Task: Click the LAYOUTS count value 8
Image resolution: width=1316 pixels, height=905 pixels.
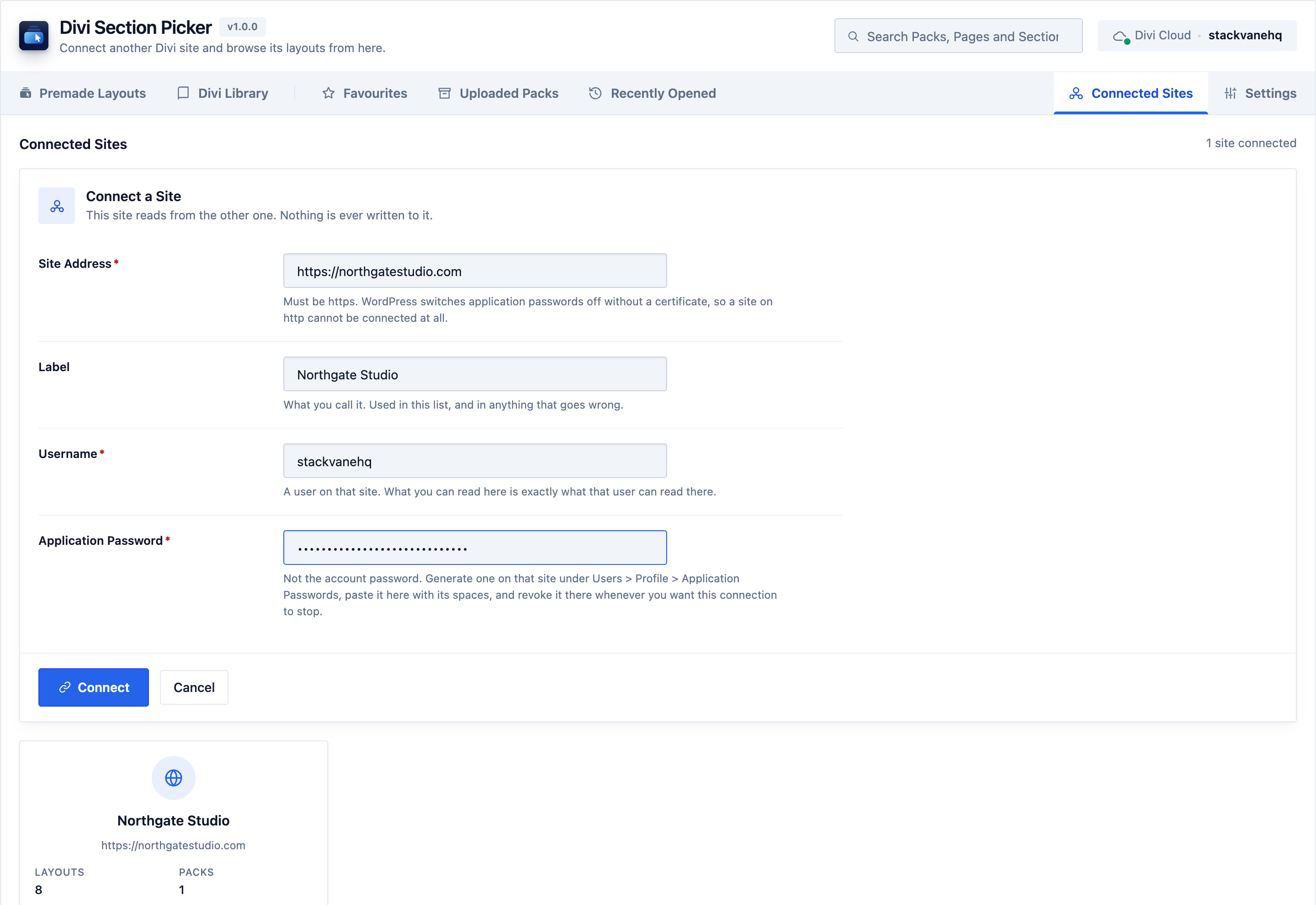Action: 38,890
